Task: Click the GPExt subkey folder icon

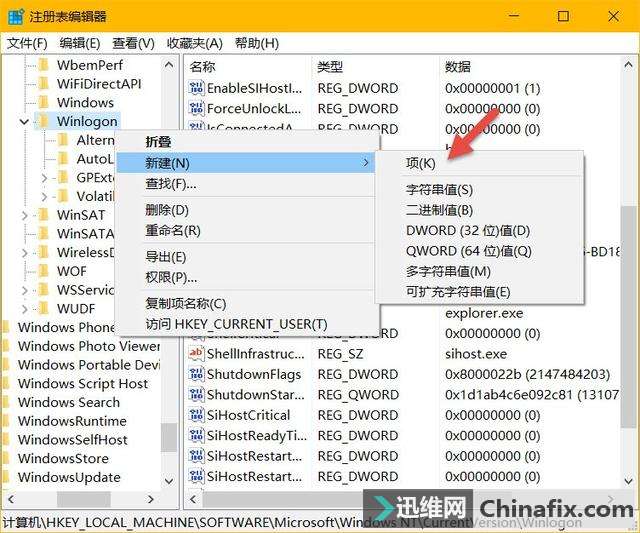Action: pyautogui.click(x=63, y=178)
